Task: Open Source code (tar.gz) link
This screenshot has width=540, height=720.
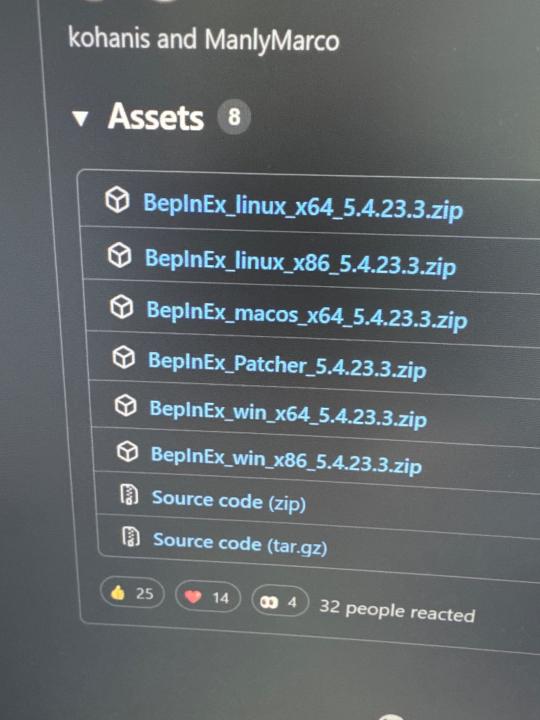Action: click(240, 543)
